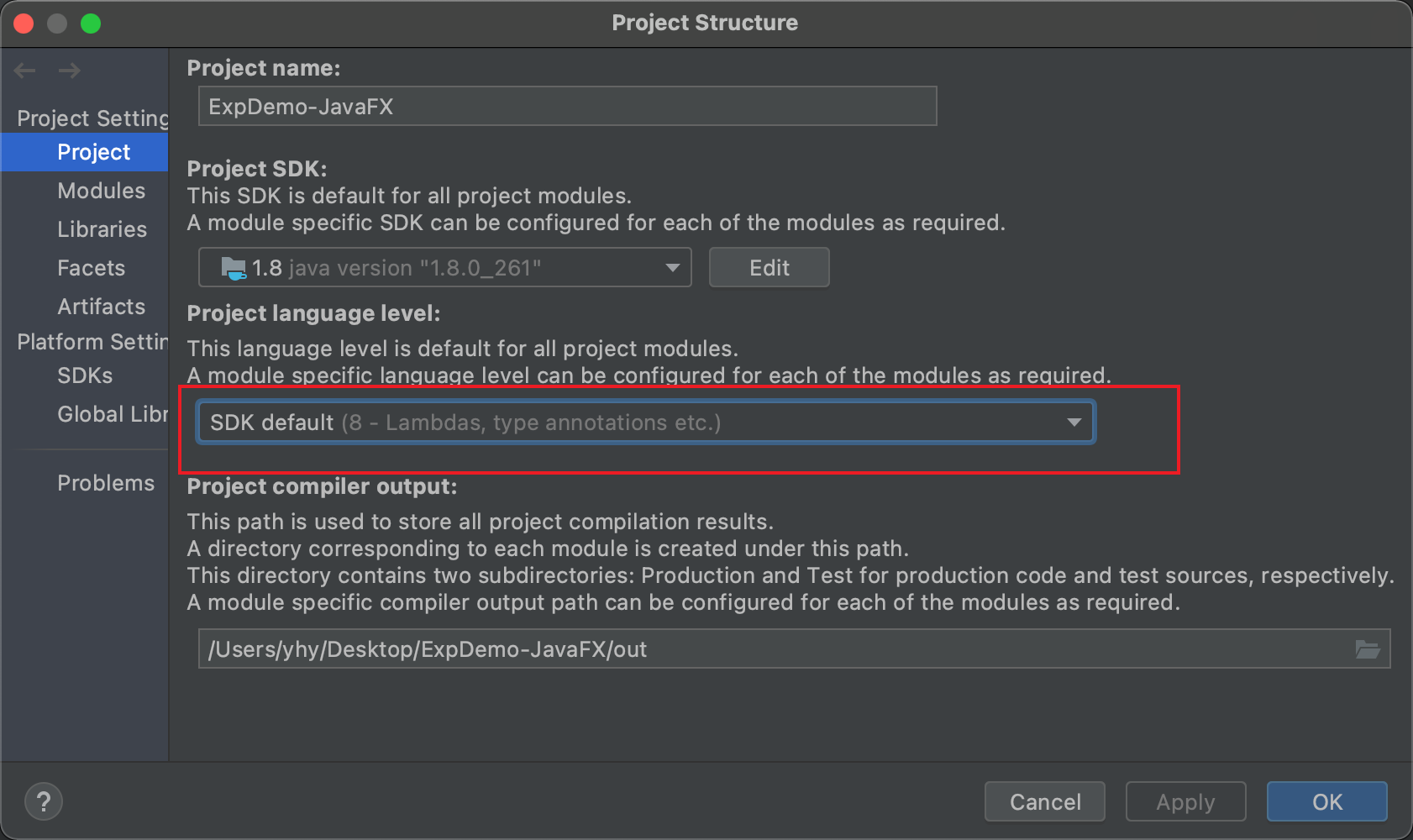The image size is (1413, 840).
Task: Expand the Project SDK dropdown arrow
Action: [x=672, y=268]
